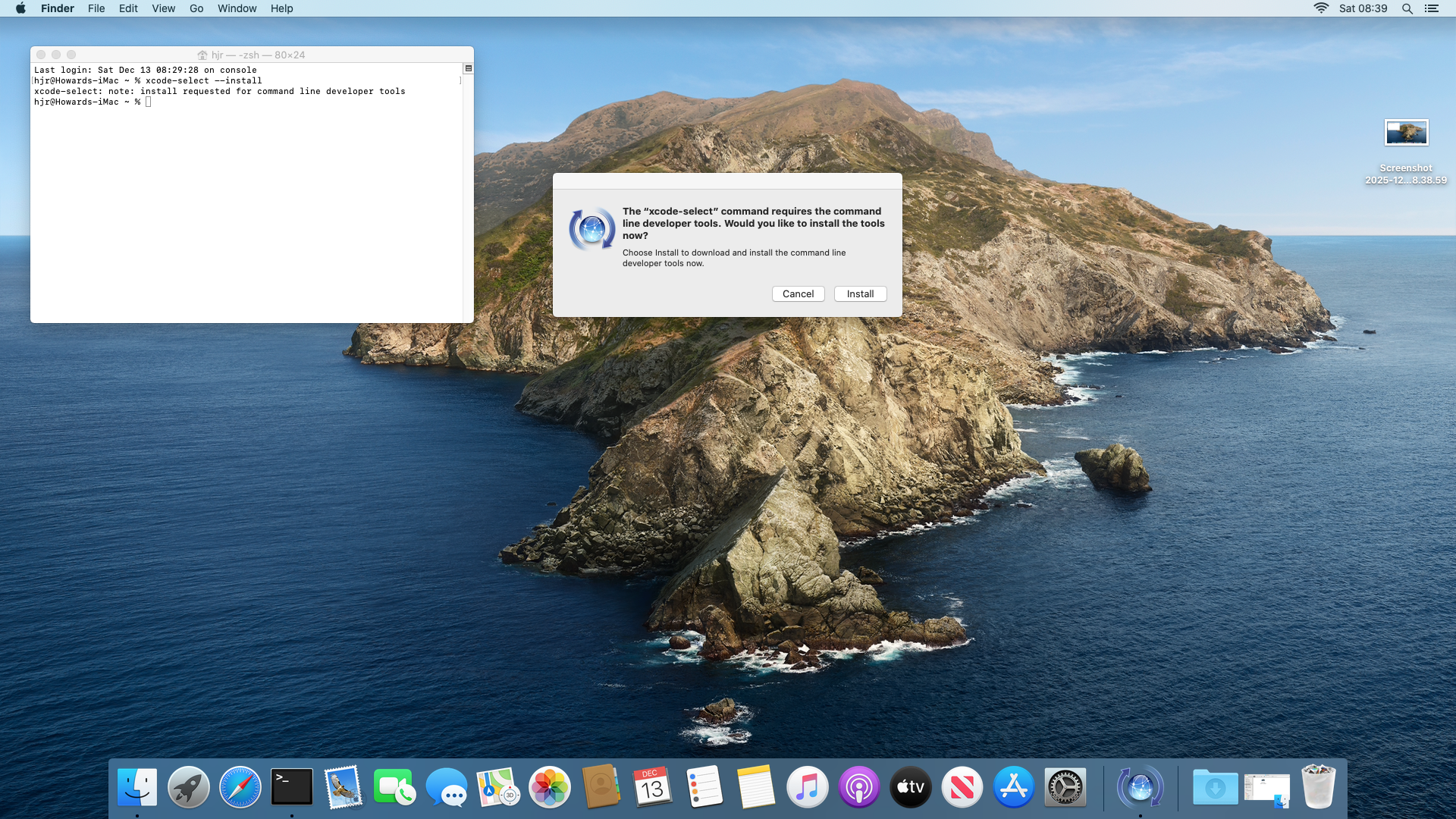Toggle the Notification Center sidebar icon
This screenshot has height=819, width=1456.
point(1432,8)
